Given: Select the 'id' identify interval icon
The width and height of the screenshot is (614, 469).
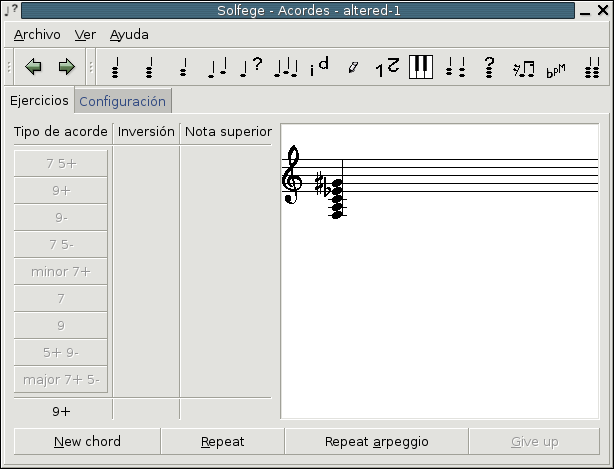Looking at the screenshot, I should [x=319, y=67].
